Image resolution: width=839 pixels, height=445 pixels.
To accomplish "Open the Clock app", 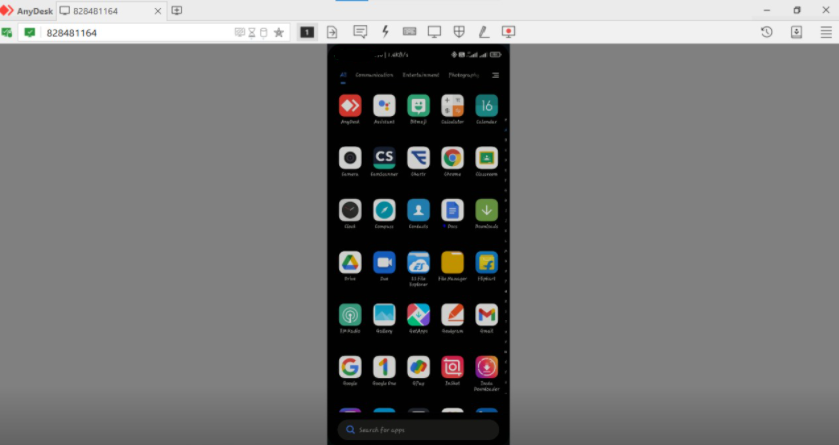I will (350, 210).
